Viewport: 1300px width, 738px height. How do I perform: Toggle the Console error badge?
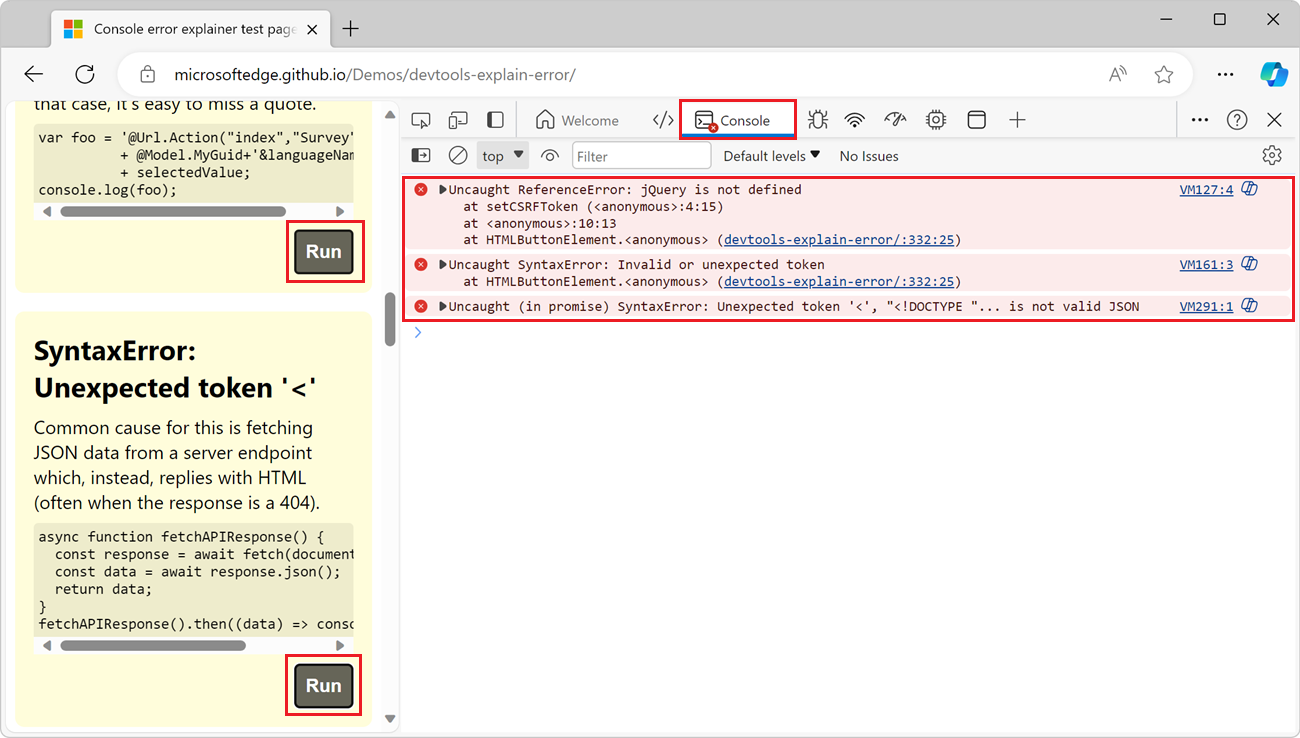[711, 127]
